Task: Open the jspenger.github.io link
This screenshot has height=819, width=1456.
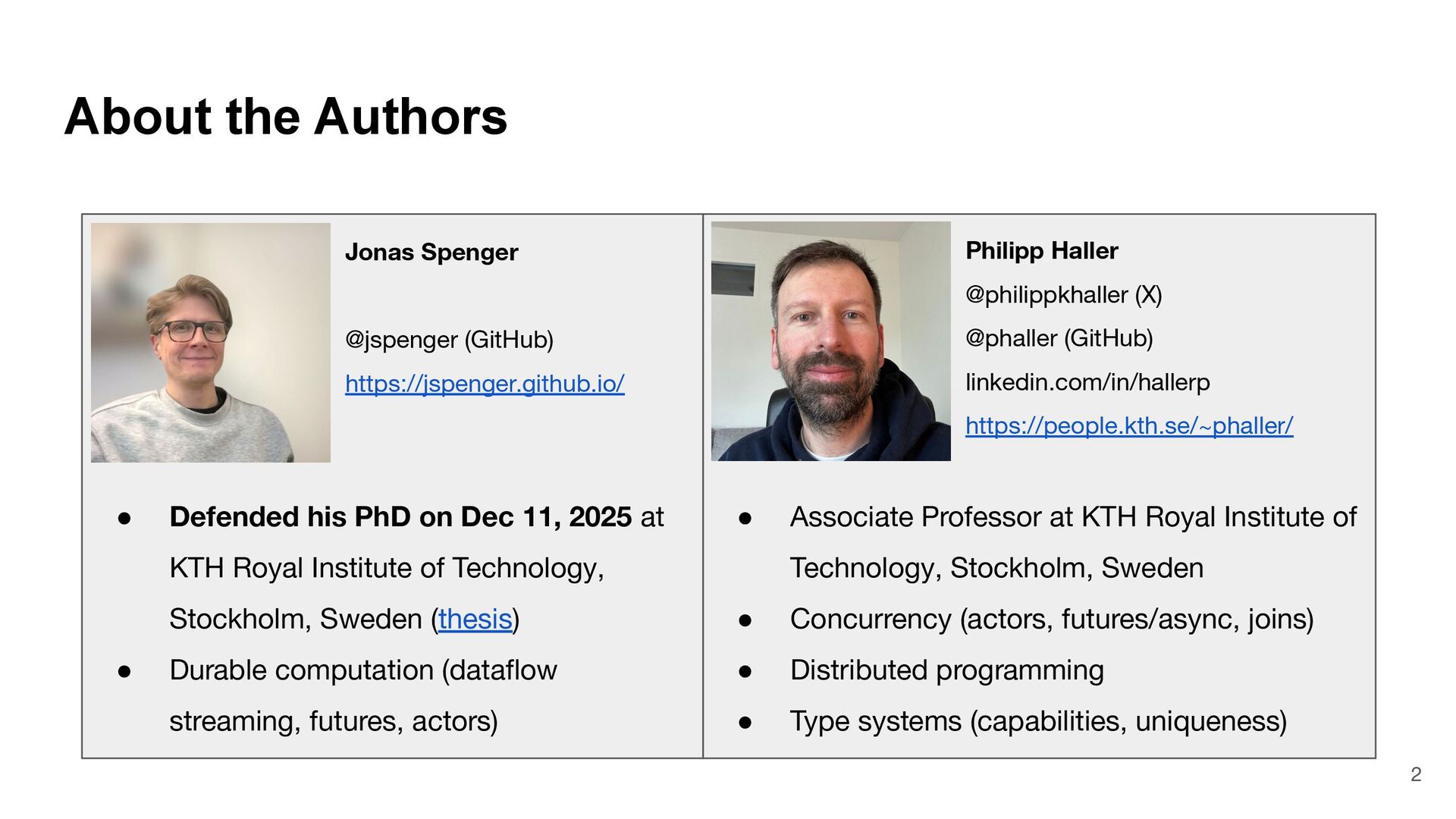Action: 485,384
